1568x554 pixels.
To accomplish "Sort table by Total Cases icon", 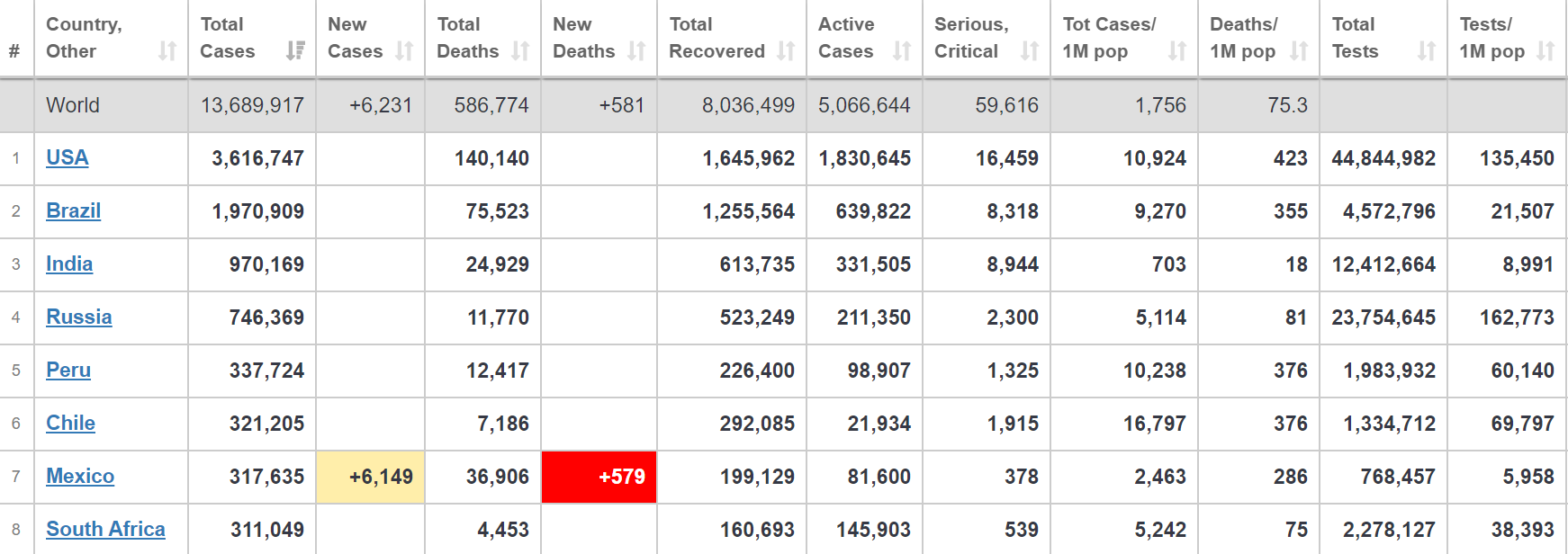I will pyautogui.click(x=295, y=51).
